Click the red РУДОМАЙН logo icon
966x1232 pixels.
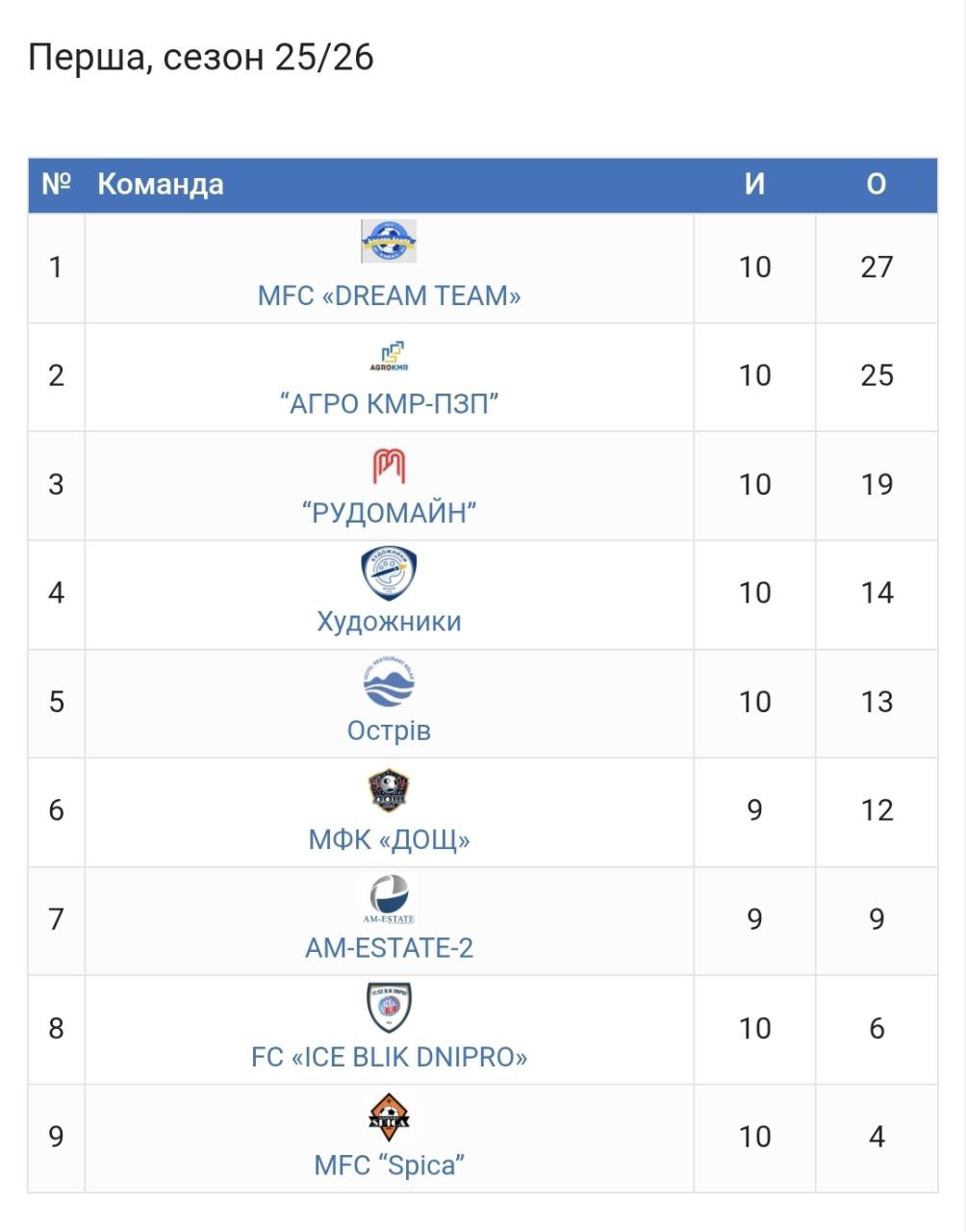[389, 466]
